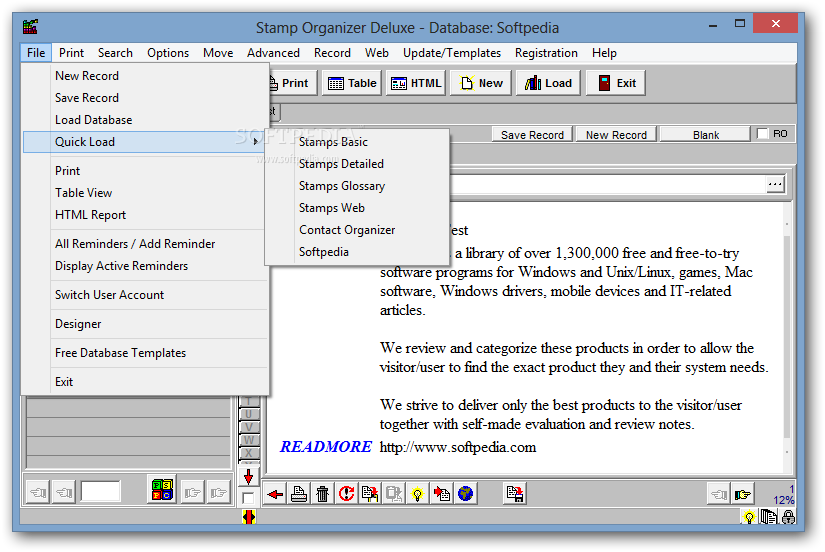This screenshot has height=552, width=825.
Task: Choose Display Active Reminders
Action: (146, 266)
